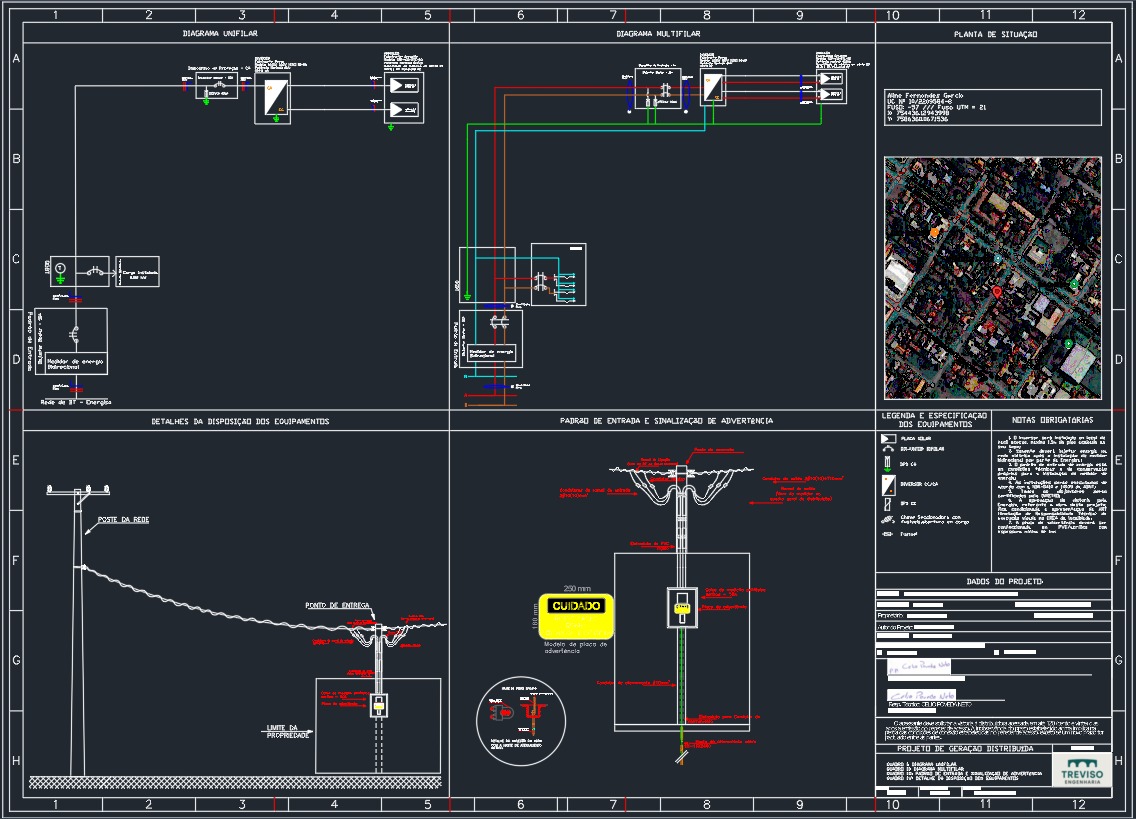The height and width of the screenshot is (819, 1136).
Task: Click the DADOS DO PROJETO heading
Action: [x=1004, y=581]
